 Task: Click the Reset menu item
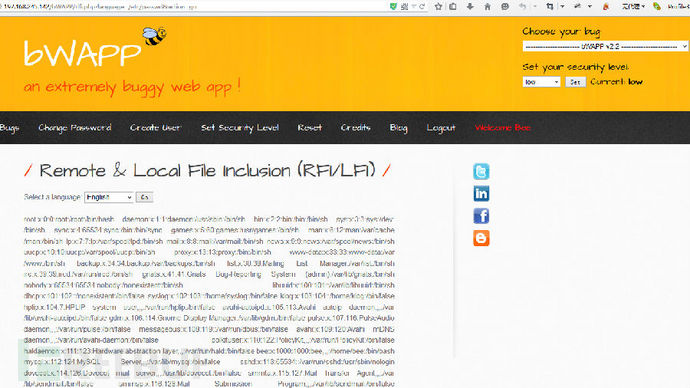coord(309,128)
